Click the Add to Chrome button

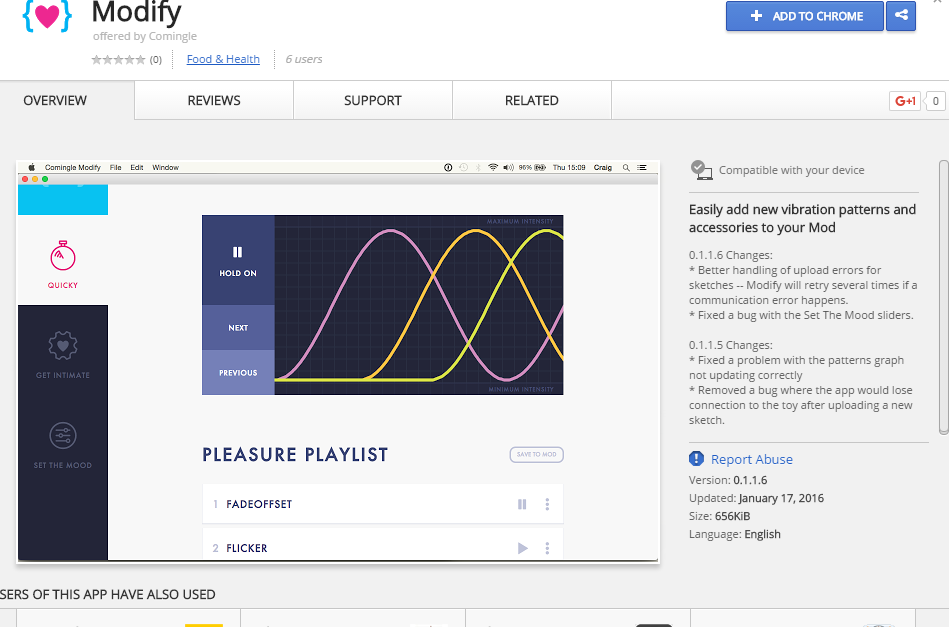tap(804, 16)
